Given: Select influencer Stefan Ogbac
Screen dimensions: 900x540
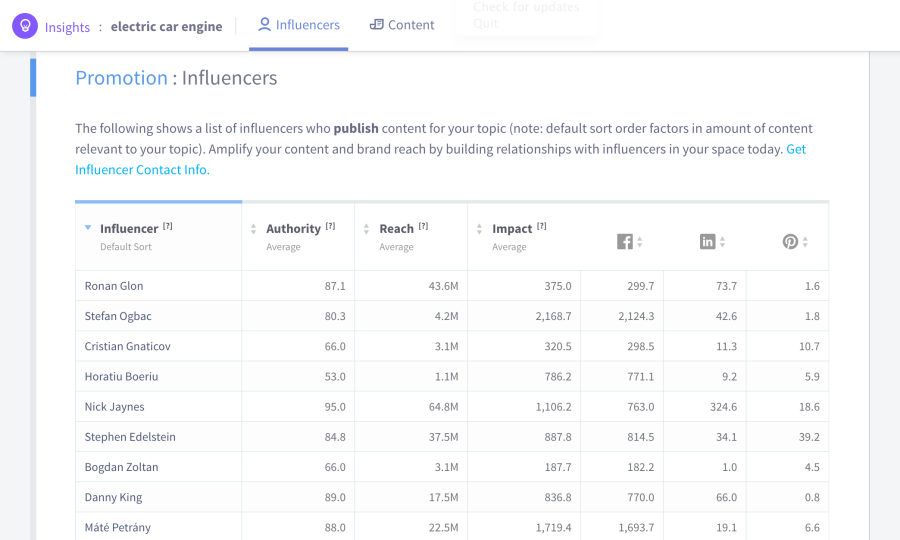Looking at the screenshot, I should (x=118, y=316).
